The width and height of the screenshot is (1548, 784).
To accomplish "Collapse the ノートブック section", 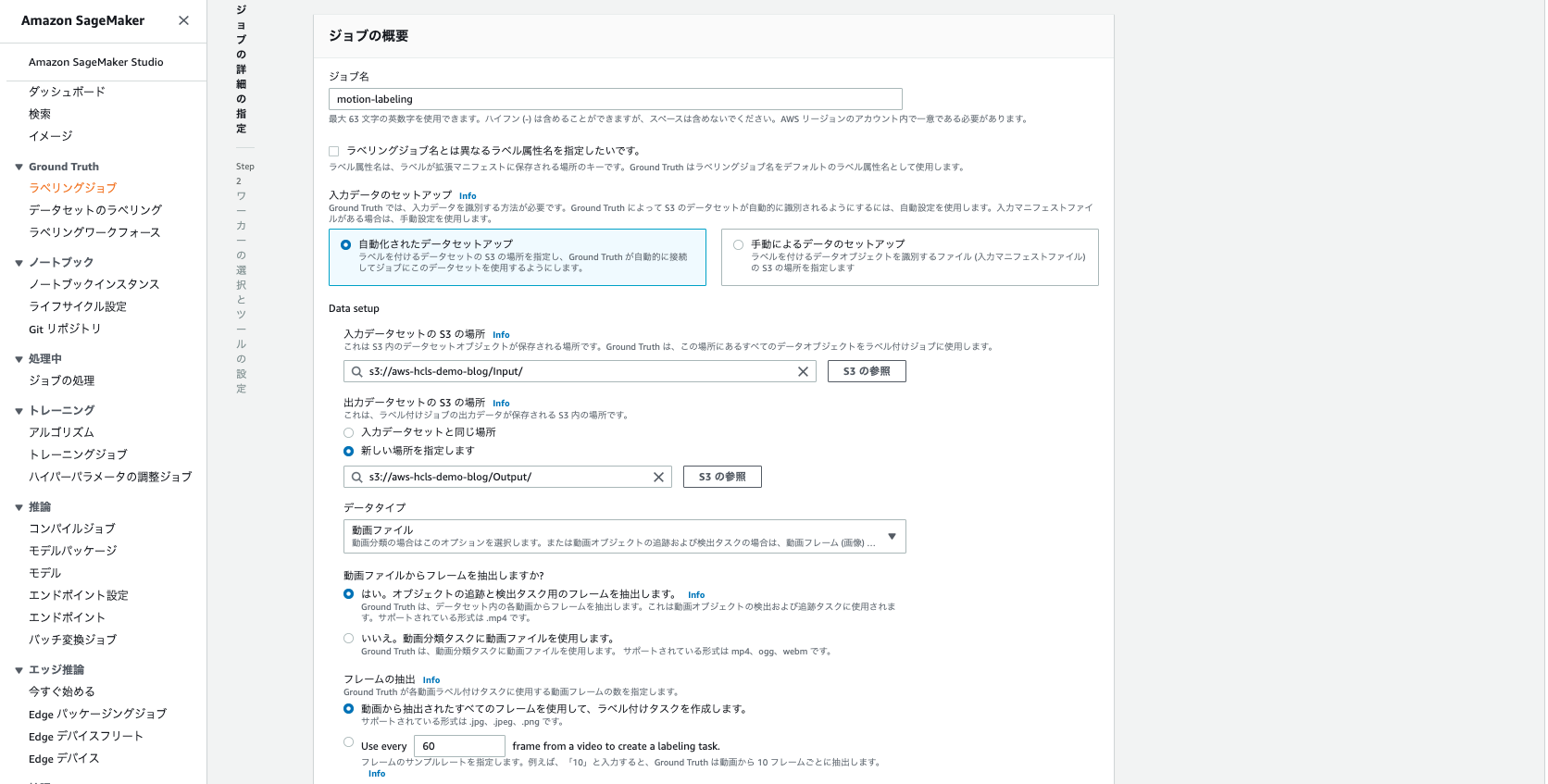I will pos(19,263).
